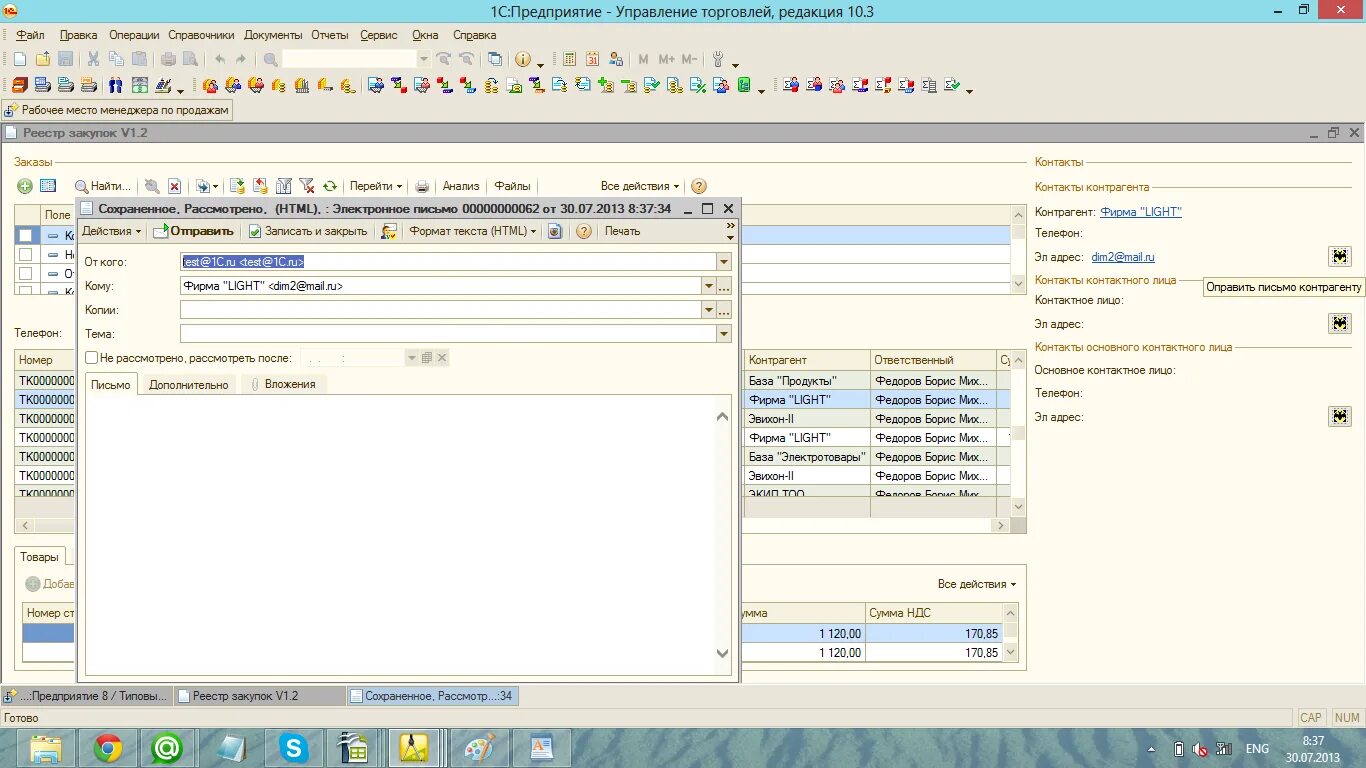Open Google Chrome from the taskbar
The image size is (1366, 768).
click(x=108, y=748)
